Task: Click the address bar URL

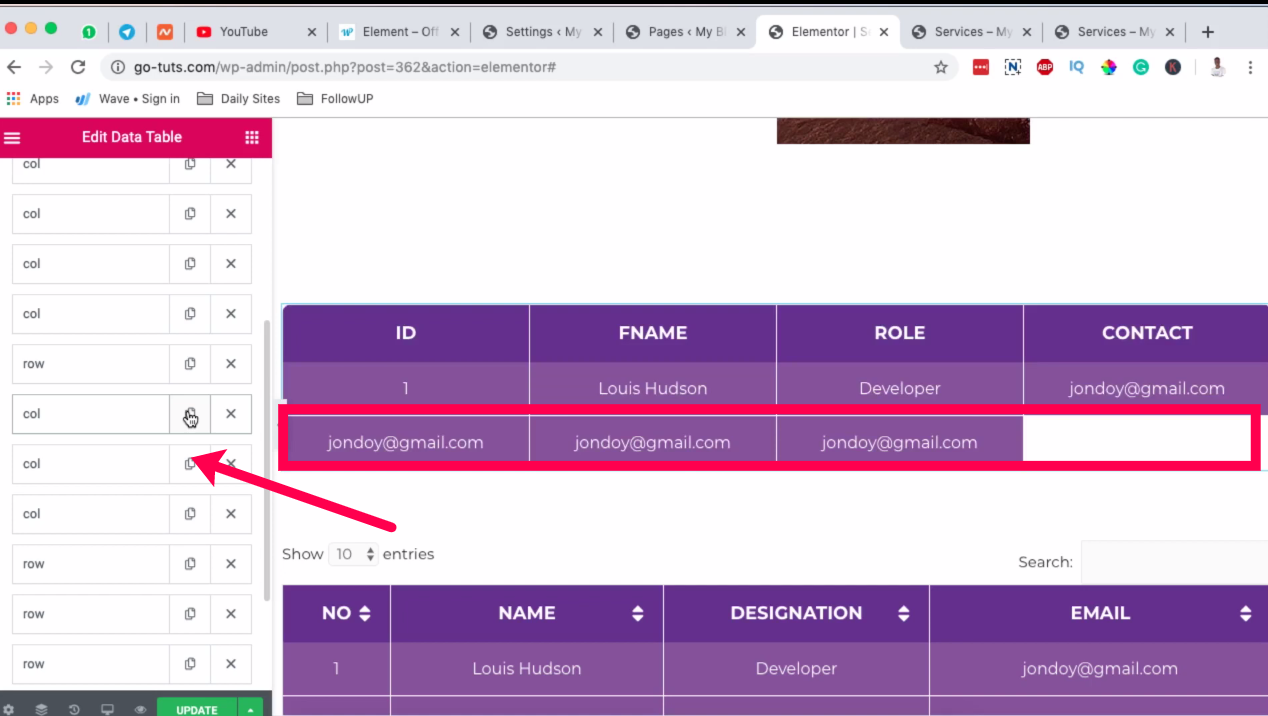Action: 344,67
